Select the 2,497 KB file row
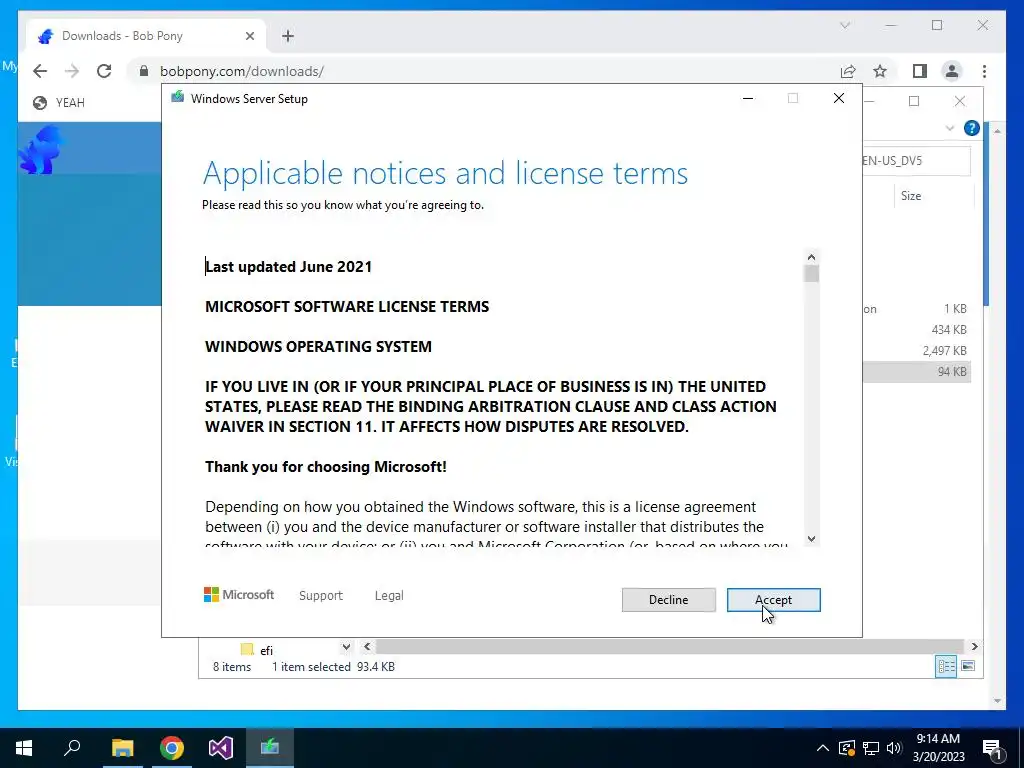 [x=916, y=351]
